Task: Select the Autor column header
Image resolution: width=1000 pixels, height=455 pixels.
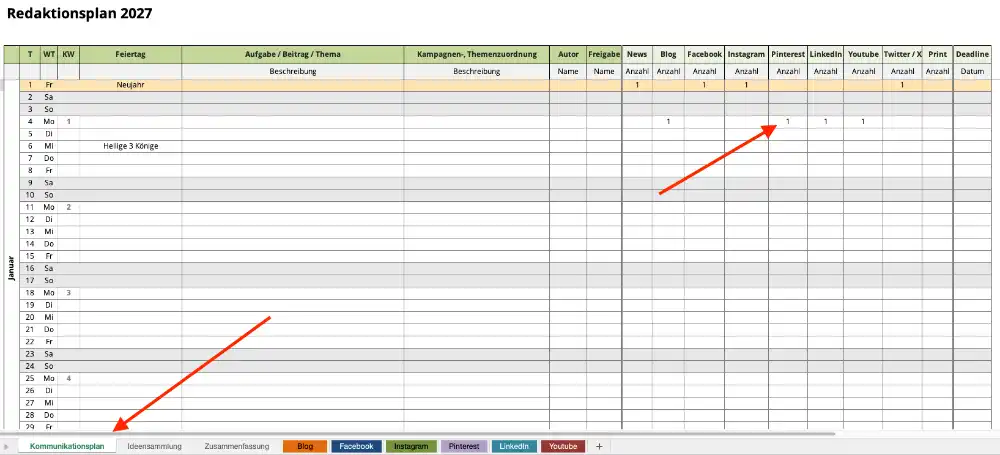Action: tap(568, 54)
